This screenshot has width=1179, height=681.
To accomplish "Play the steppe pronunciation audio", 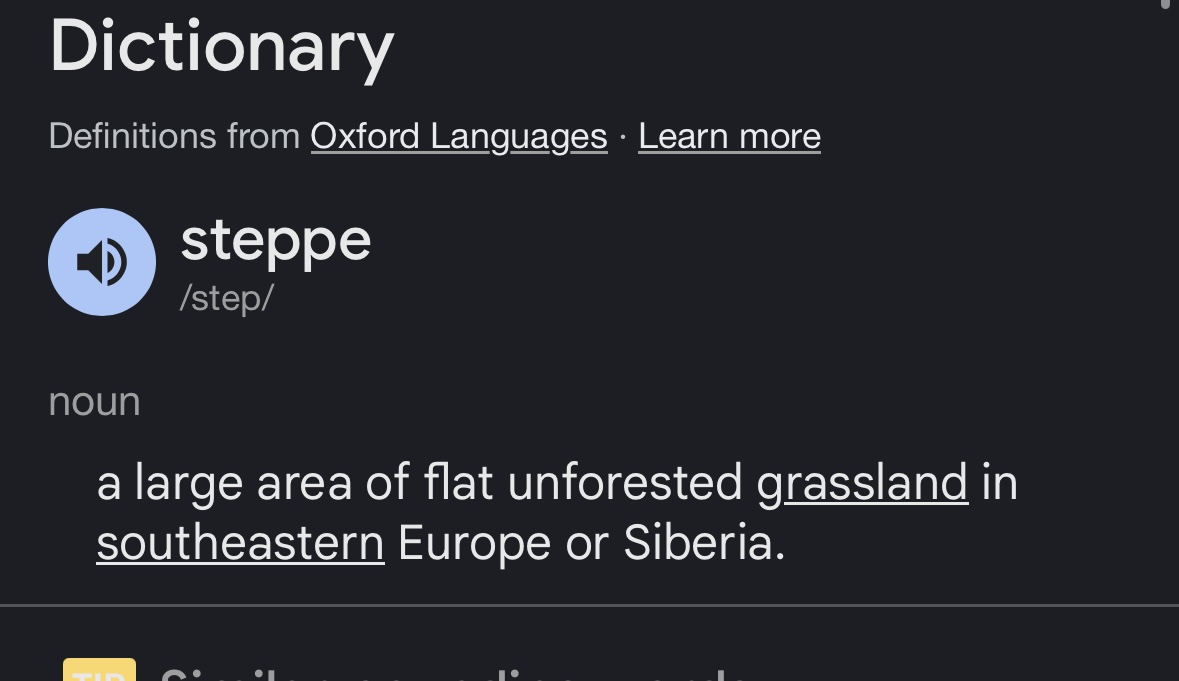I will coord(102,262).
